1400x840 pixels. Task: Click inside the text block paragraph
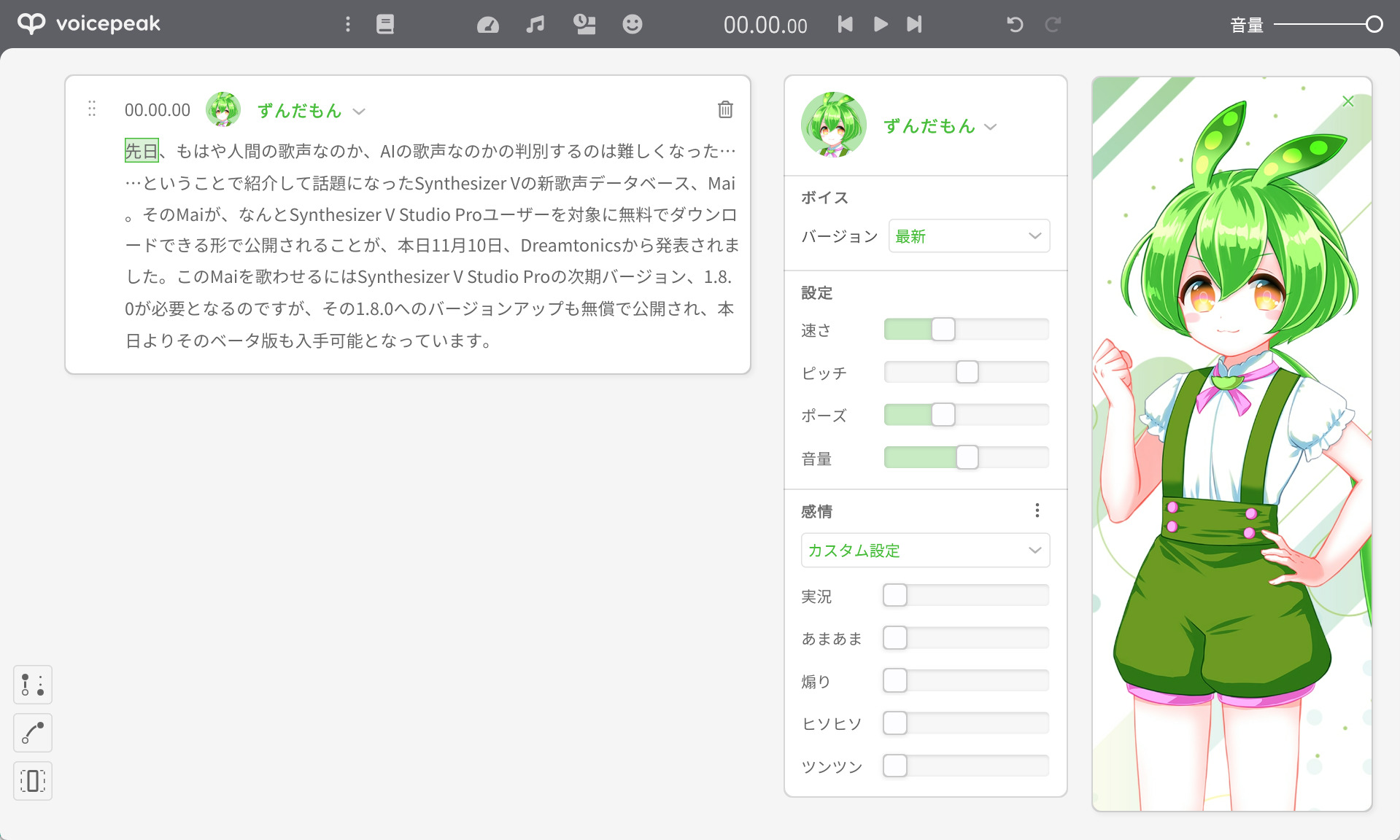click(432, 246)
